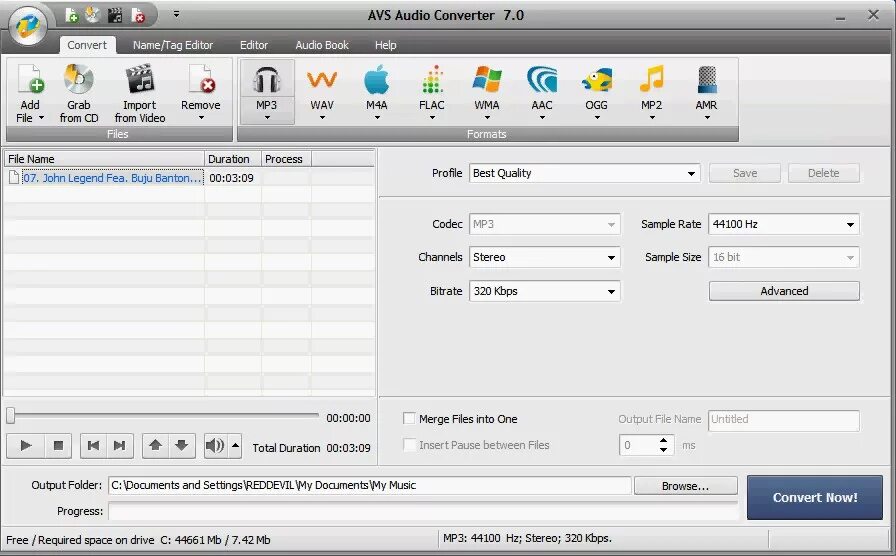Click the AVS application logo button
The width and height of the screenshot is (896, 556).
[x=28, y=26]
